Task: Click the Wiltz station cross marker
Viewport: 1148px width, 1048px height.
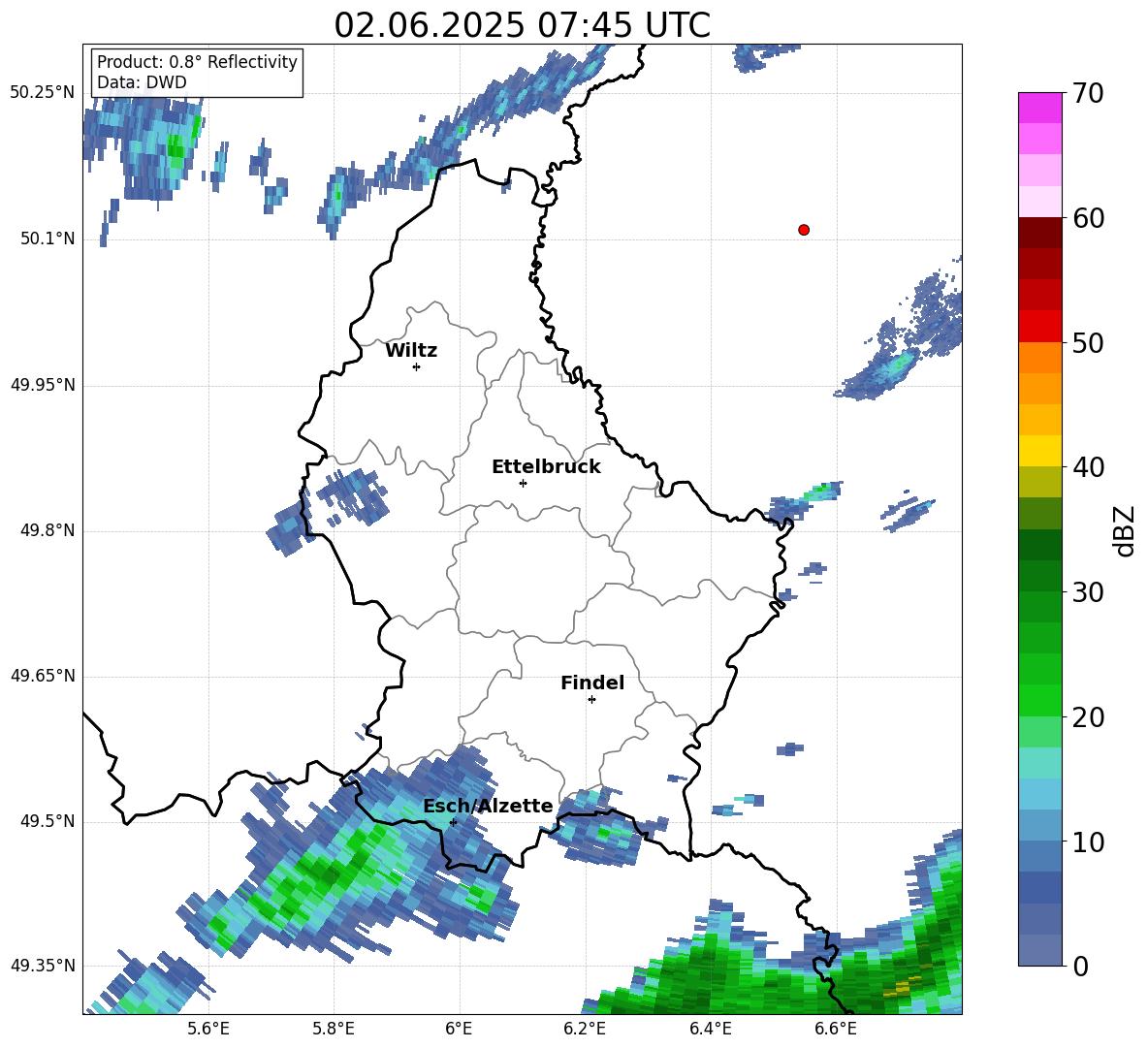Action: 416,366
